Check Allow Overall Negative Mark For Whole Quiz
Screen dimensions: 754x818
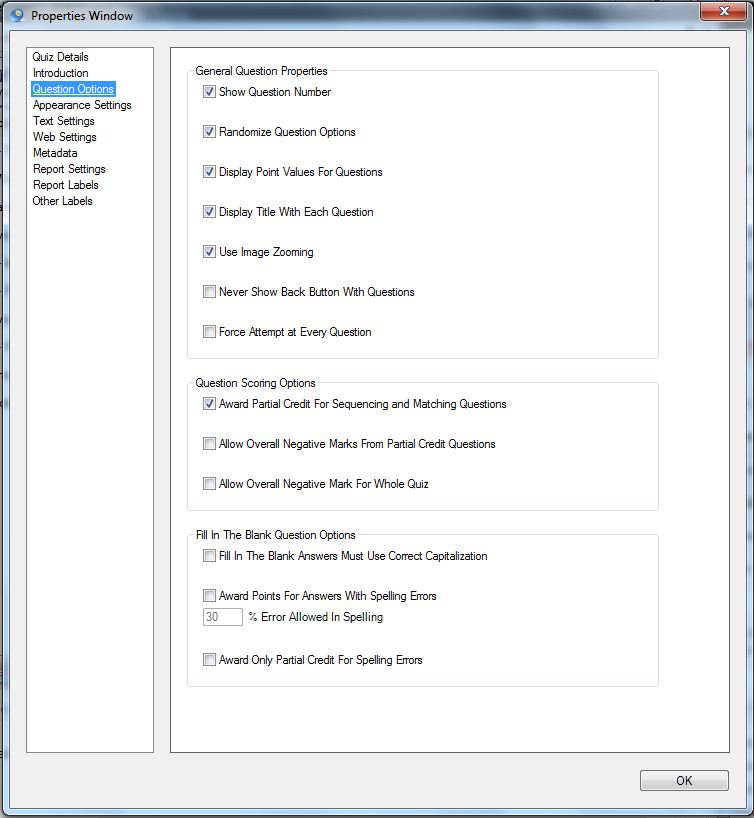(x=209, y=484)
